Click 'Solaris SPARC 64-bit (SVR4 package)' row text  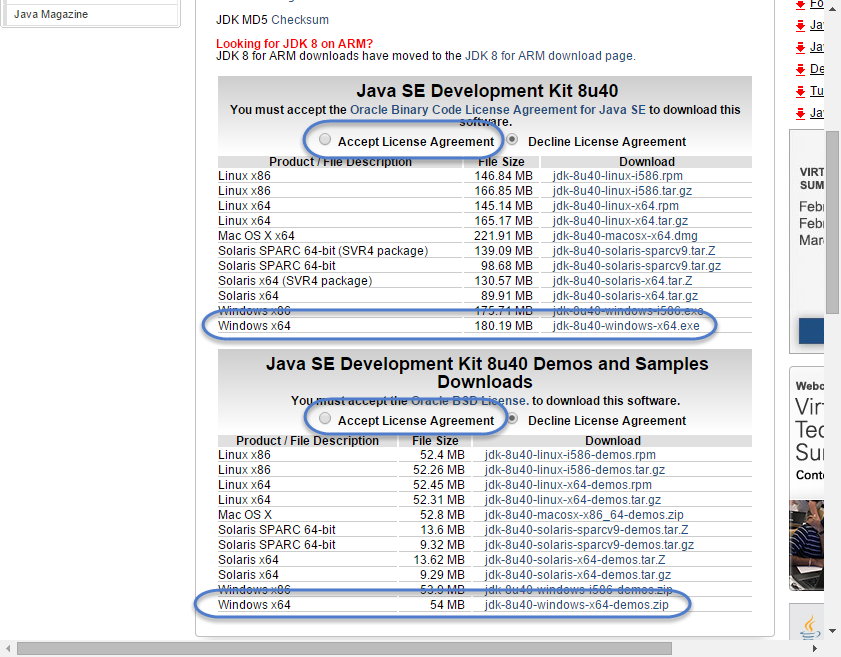point(323,251)
